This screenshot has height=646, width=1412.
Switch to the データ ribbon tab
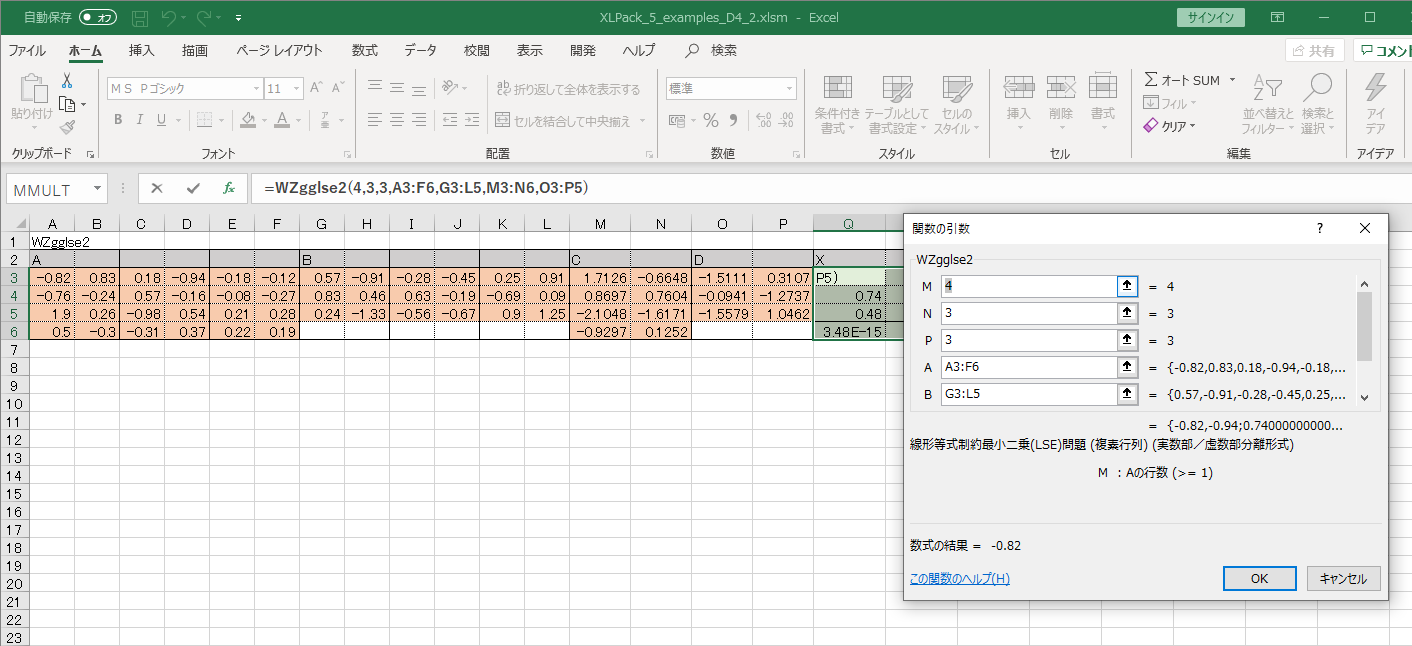(x=420, y=50)
